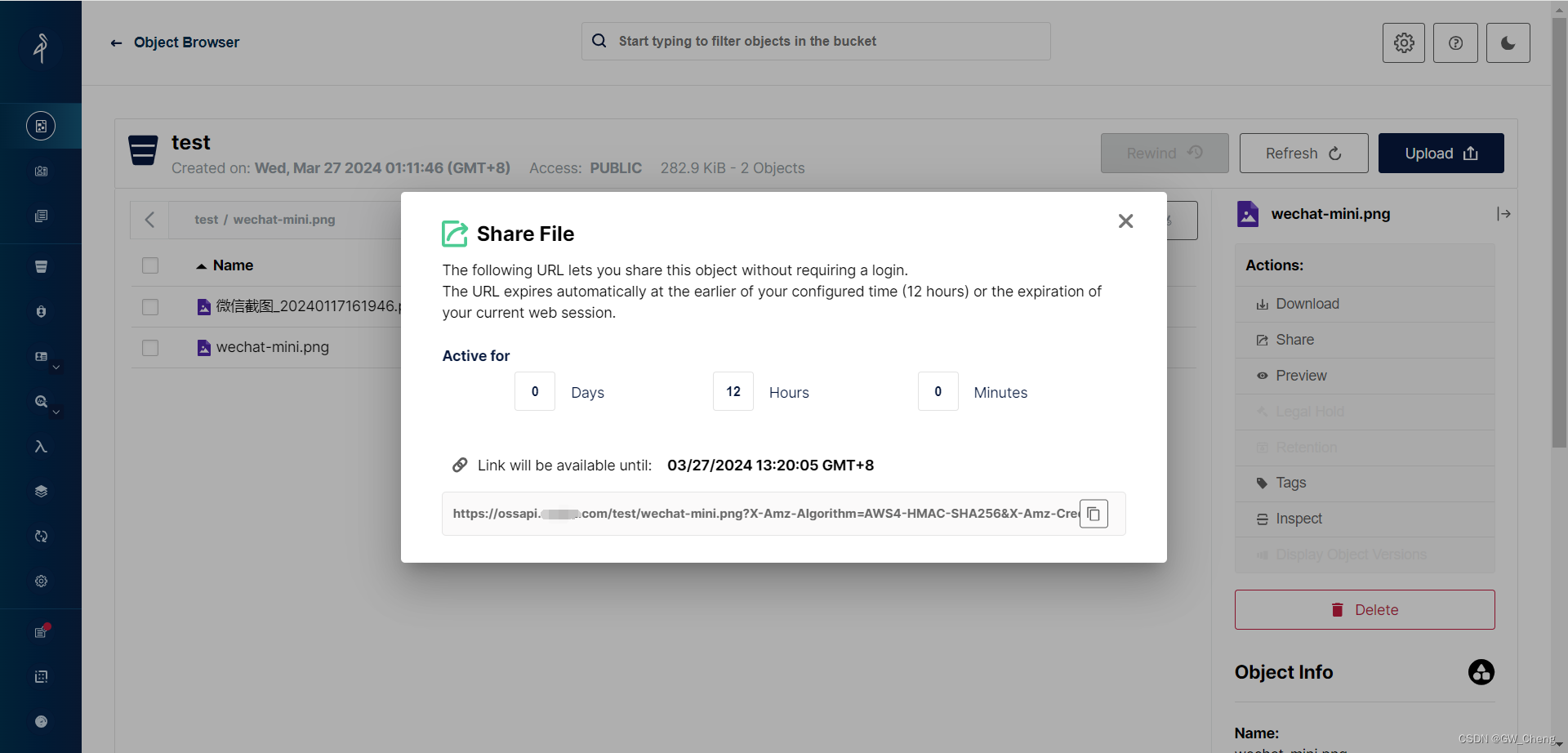This screenshot has width=1568, height=753.
Task: Click the Minutes input field
Action: pyautogui.click(x=938, y=391)
